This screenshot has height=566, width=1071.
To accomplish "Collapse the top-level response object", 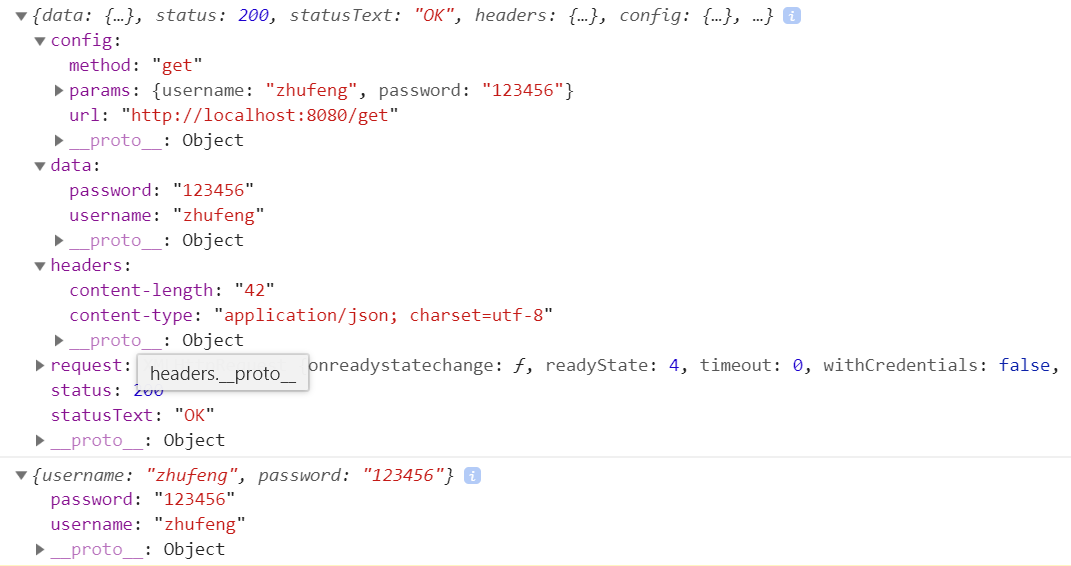I will point(21,17).
